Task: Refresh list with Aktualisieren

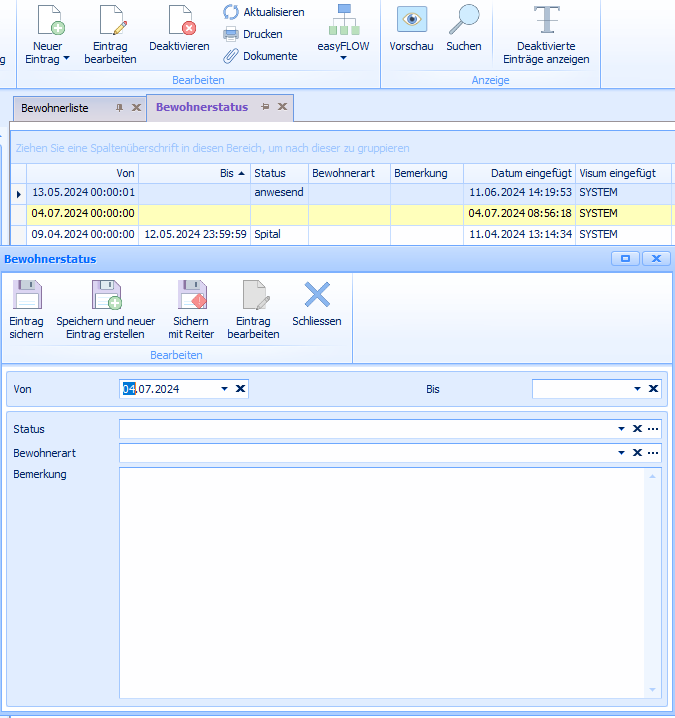Action: click(x=264, y=12)
